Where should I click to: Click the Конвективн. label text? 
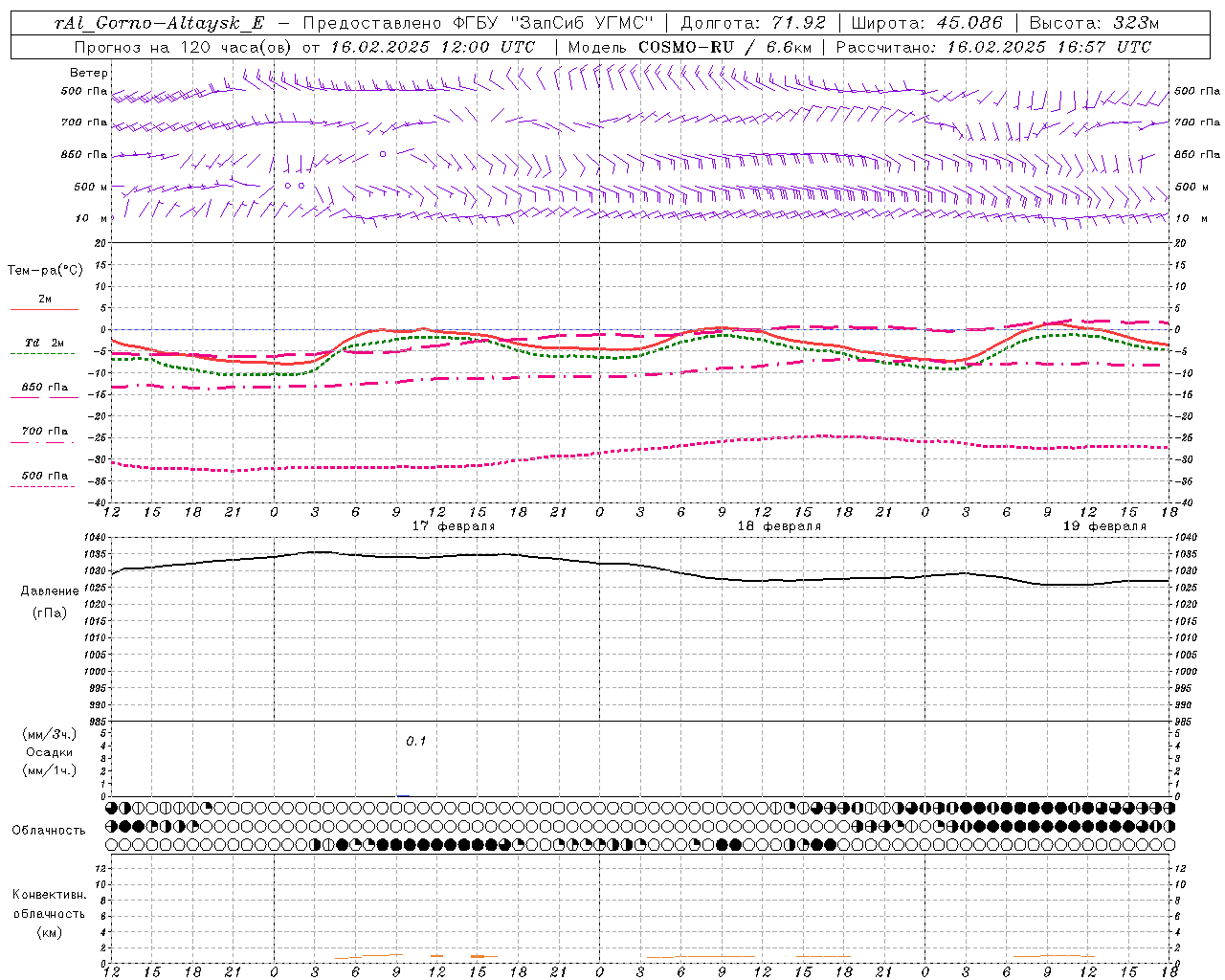point(49,895)
